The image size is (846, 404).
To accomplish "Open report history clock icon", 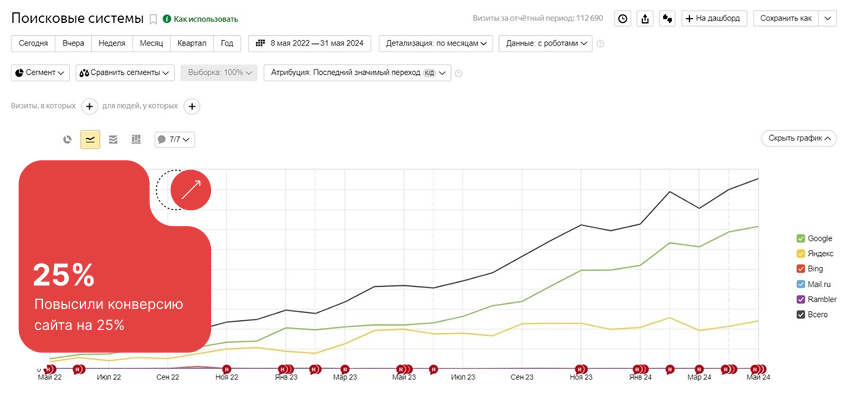I will click(622, 18).
